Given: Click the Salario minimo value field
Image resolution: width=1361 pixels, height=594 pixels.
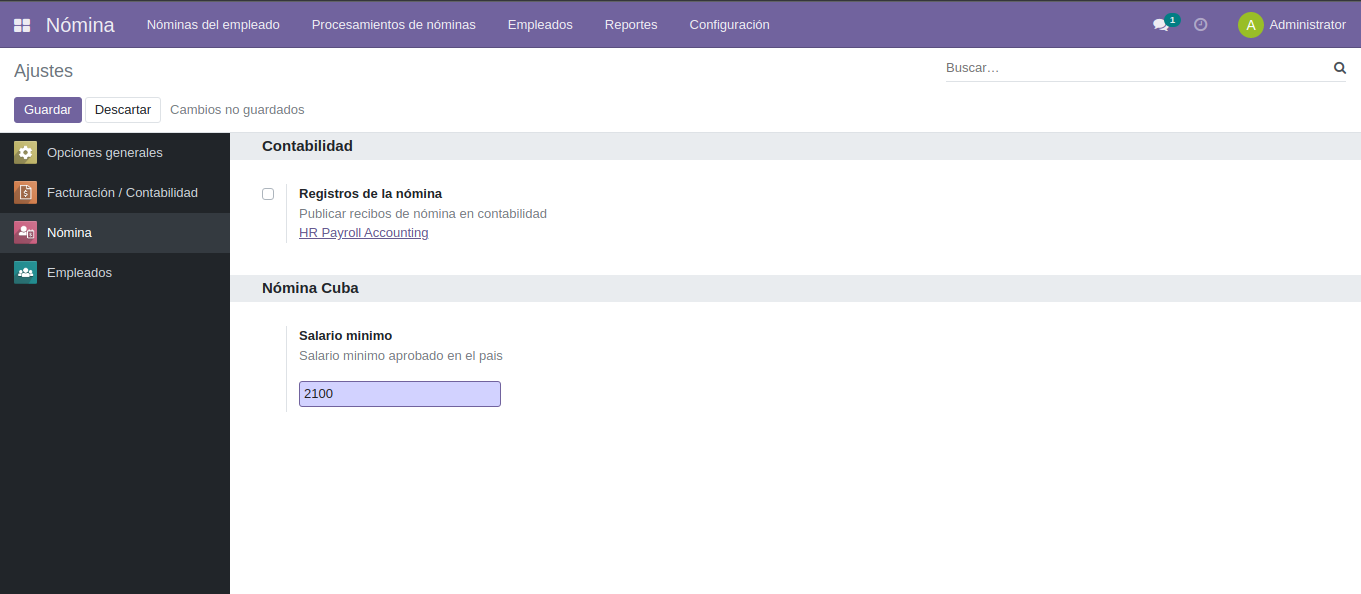Looking at the screenshot, I should click(x=399, y=393).
